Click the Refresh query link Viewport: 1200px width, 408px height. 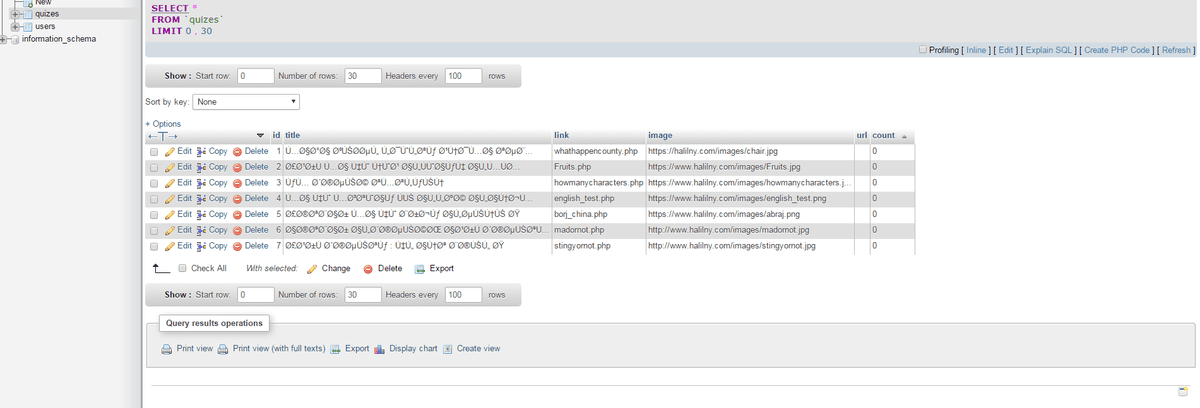pos(1174,50)
